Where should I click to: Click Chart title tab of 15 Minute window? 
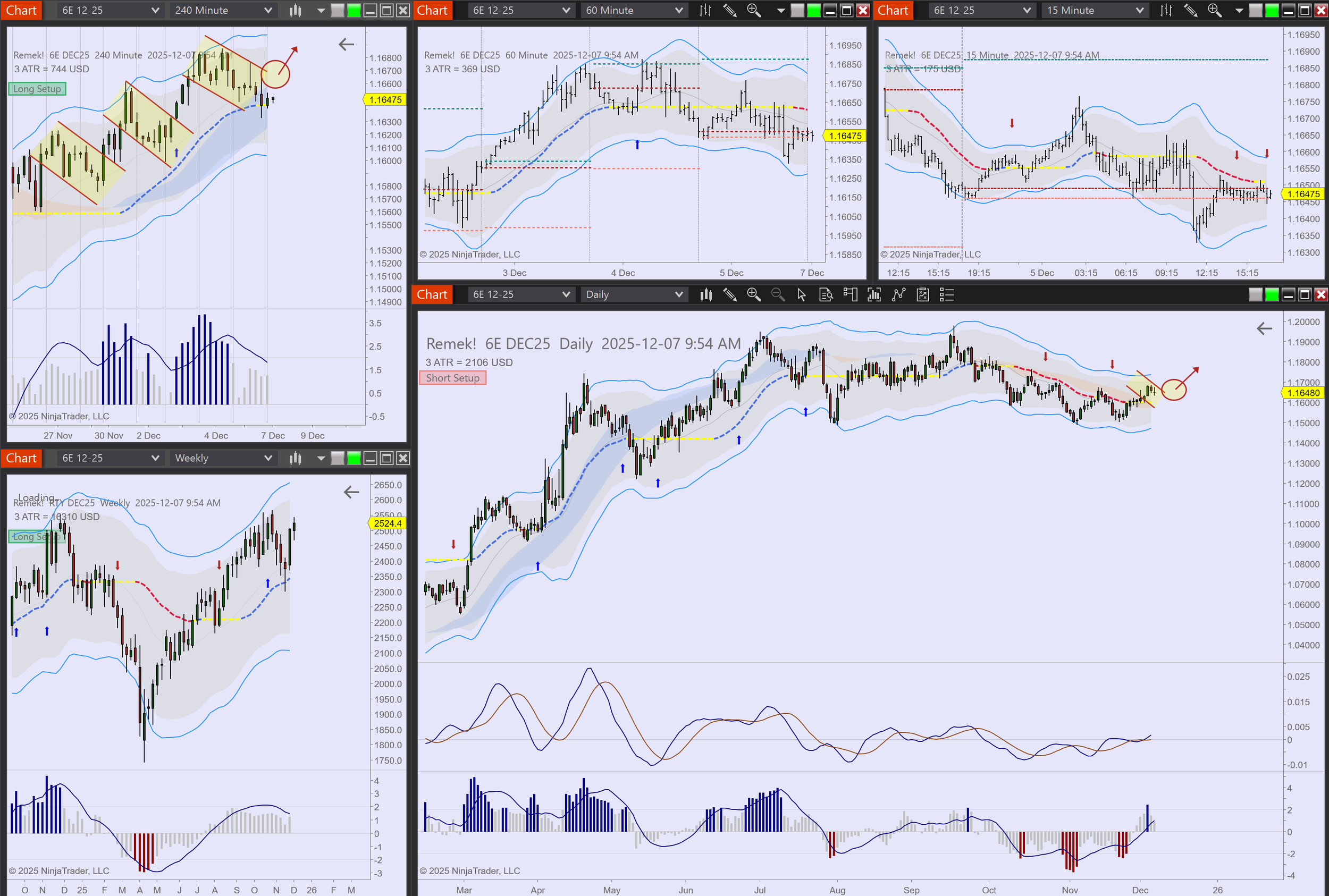click(893, 10)
